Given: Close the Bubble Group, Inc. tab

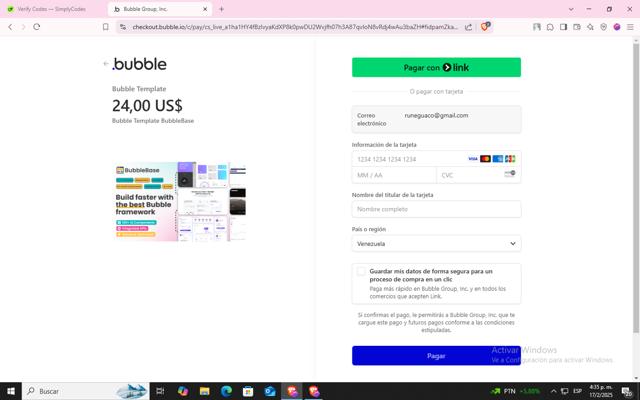Looking at the screenshot, I should pyautogui.click(x=205, y=9).
